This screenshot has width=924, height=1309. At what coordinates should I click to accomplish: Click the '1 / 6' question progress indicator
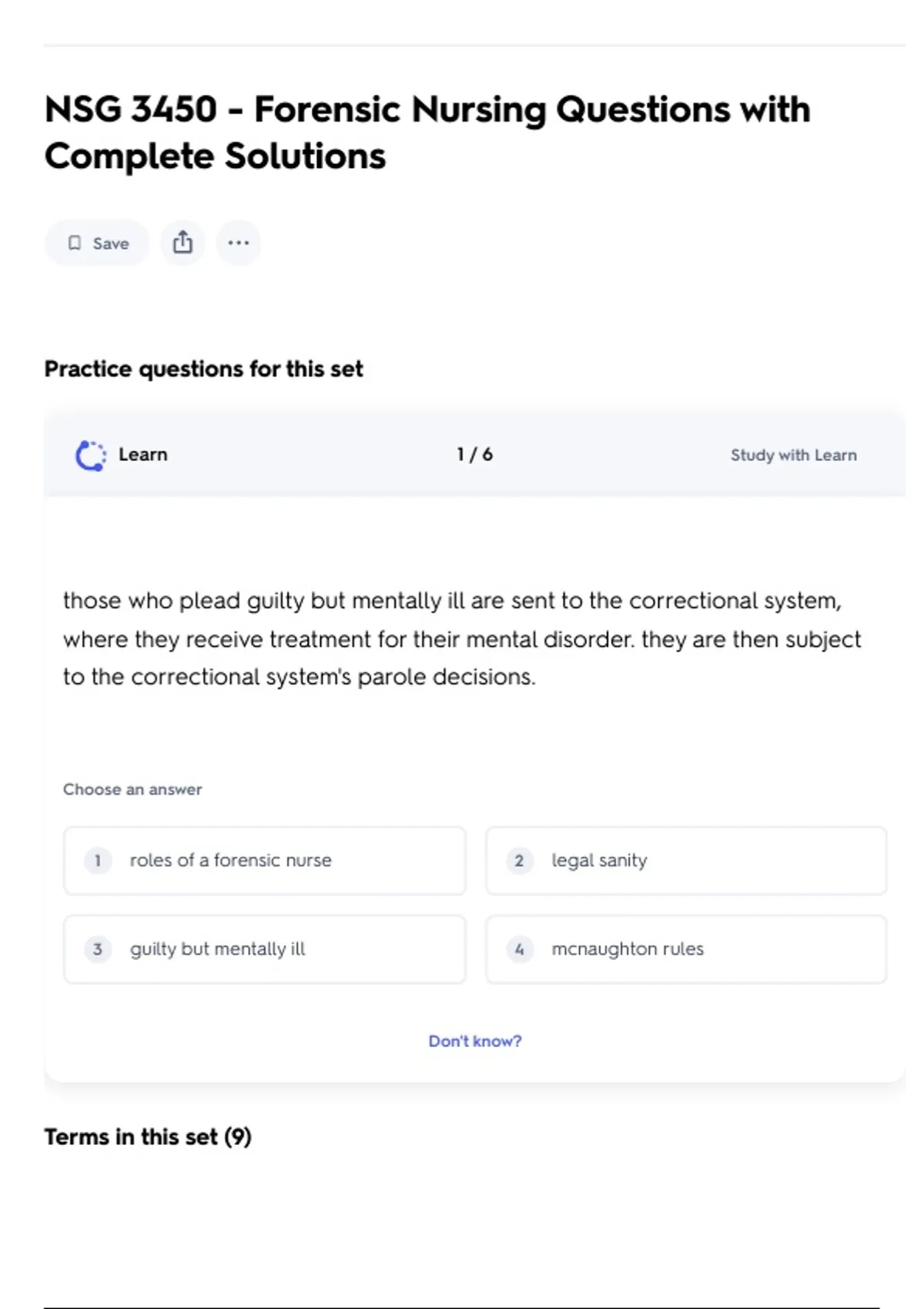tap(474, 454)
